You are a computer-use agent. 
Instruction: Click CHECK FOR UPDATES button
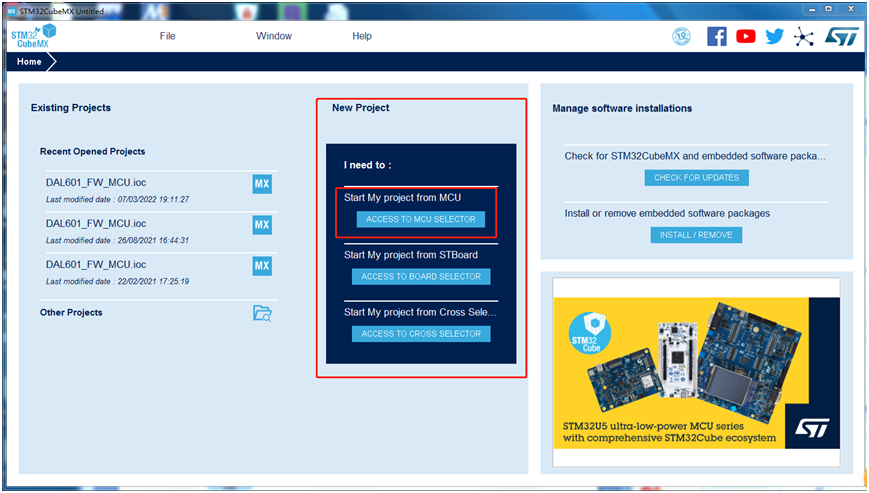pos(697,178)
